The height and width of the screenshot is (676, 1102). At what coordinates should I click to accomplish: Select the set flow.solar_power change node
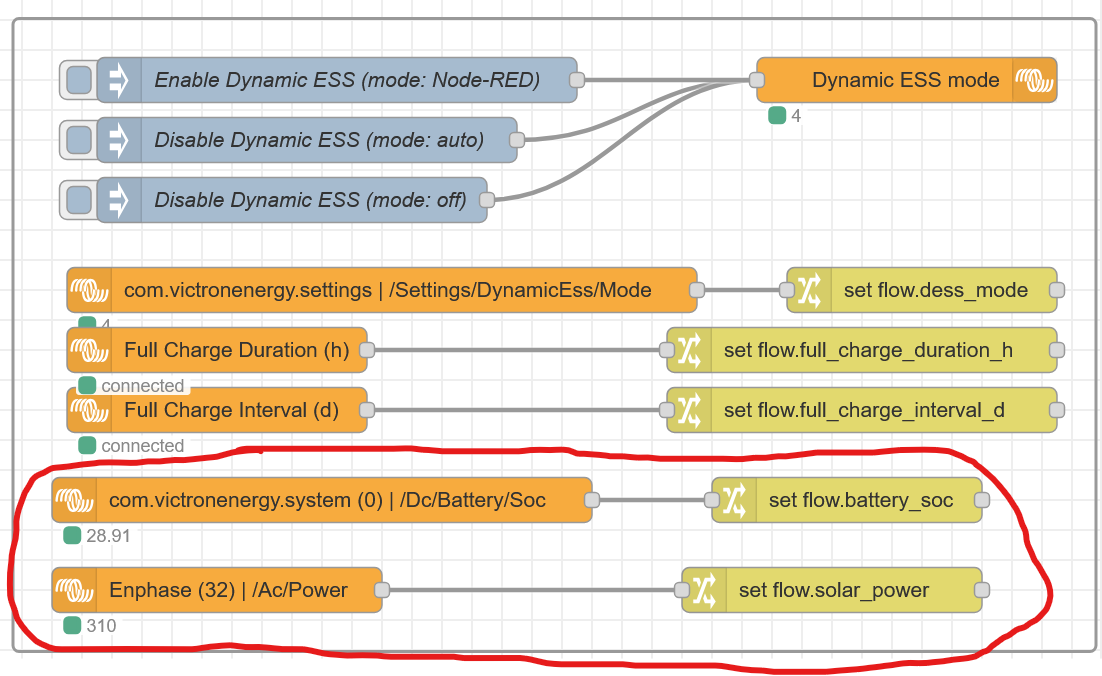tap(832, 590)
